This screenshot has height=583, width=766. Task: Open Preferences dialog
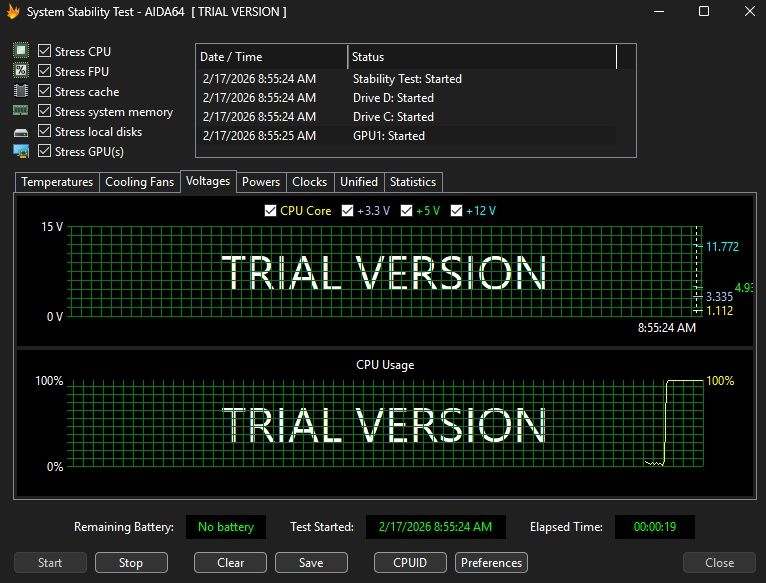tap(491, 562)
